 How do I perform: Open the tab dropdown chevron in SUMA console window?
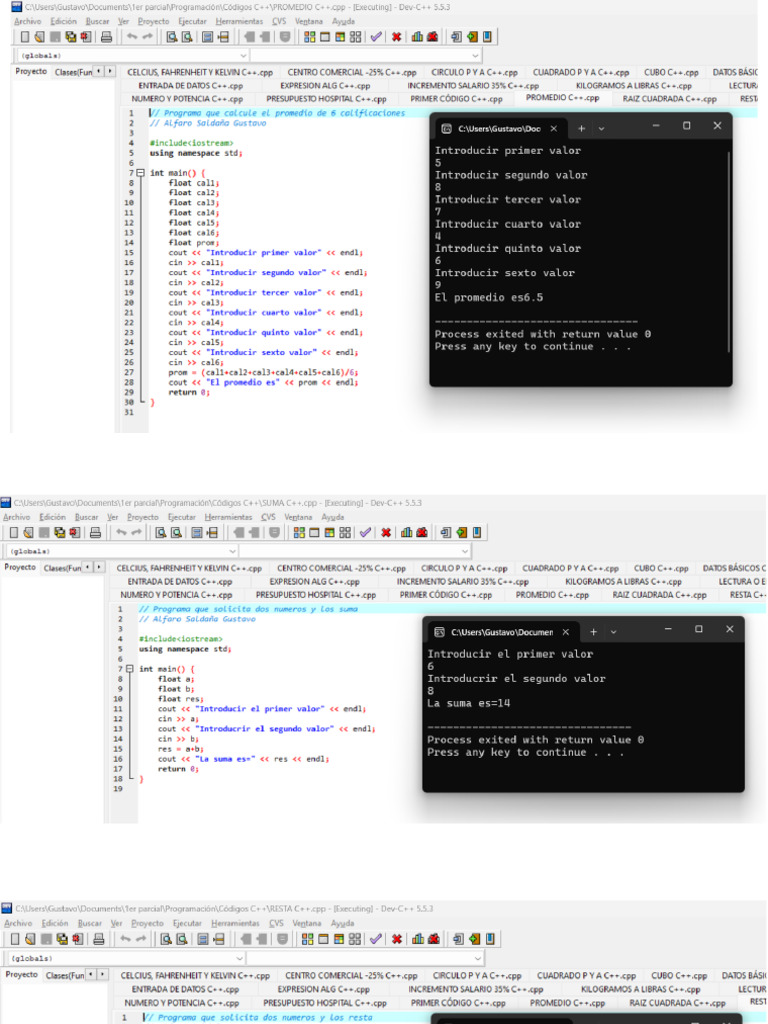tap(614, 632)
